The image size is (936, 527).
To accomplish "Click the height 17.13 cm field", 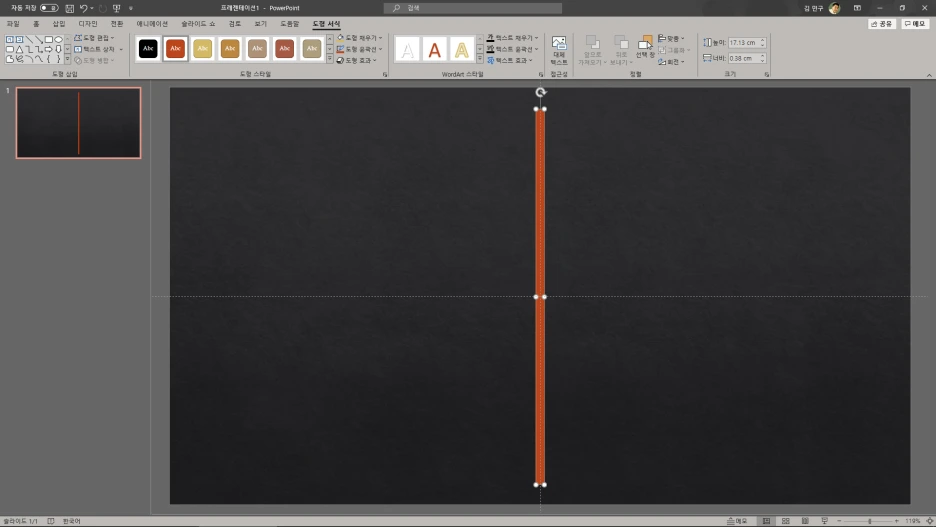I will [x=747, y=42].
